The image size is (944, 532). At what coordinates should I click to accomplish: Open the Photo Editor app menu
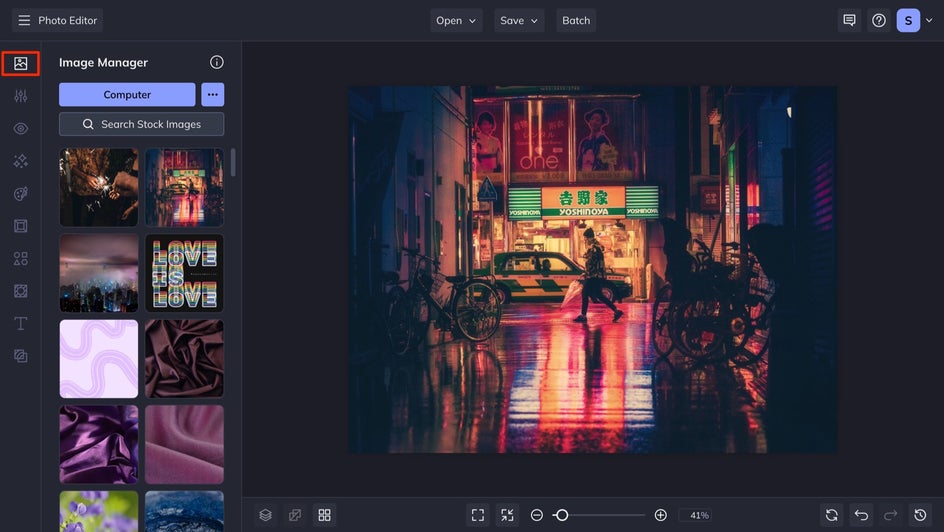pos(57,20)
